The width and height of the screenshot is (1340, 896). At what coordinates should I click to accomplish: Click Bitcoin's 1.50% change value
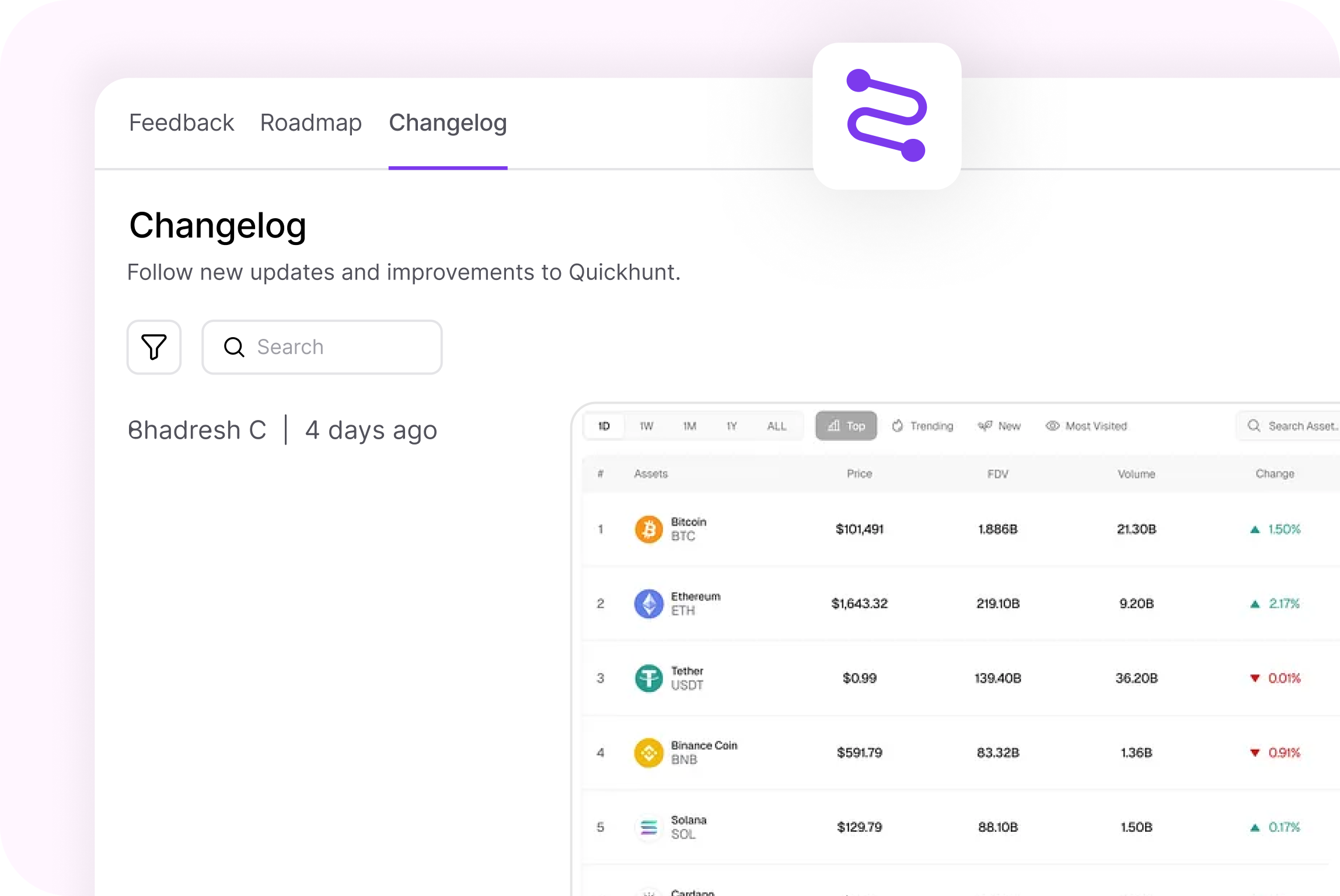(x=1284, y=529)
